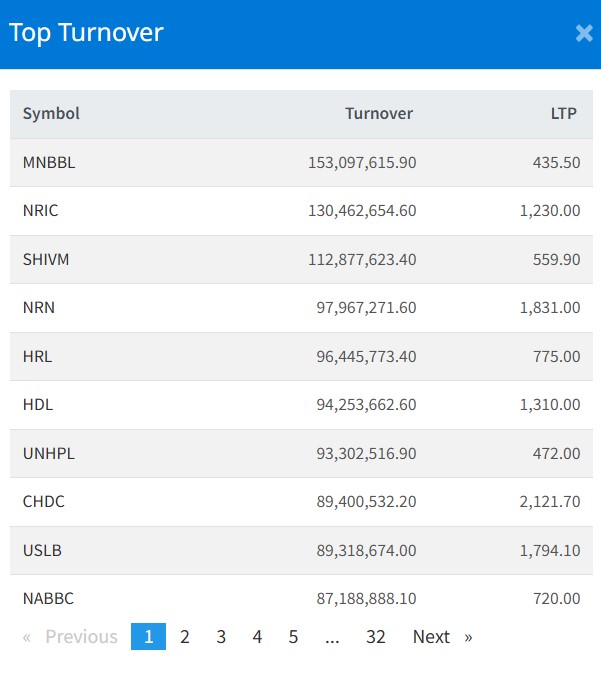This screenshot has width=601, height=679.
Task: Select the NRIC symbol row
Action: [41, 211]
